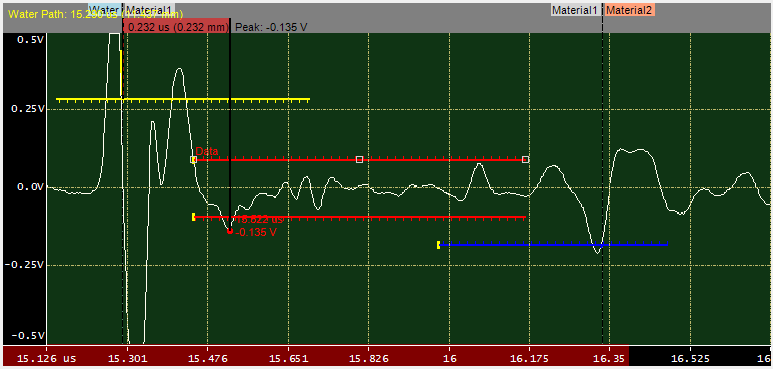Click the 16.525 time axis label

tap(691, 358)
